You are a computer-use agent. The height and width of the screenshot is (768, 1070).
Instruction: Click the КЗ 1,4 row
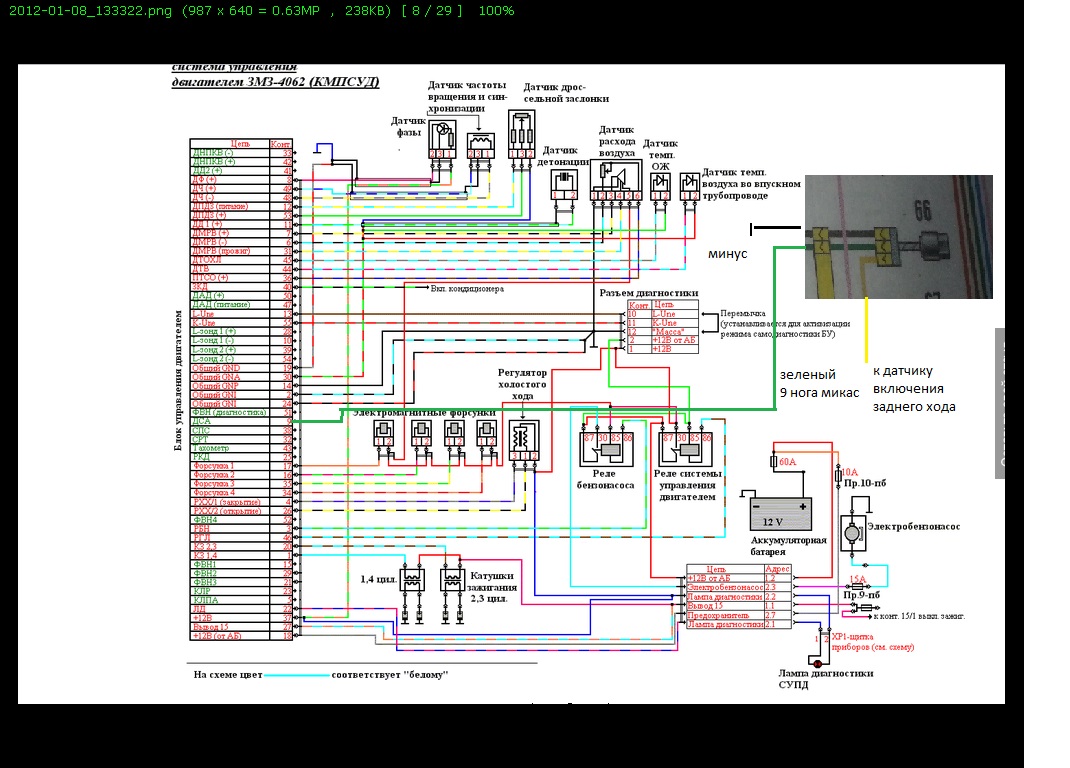[242, 555]
